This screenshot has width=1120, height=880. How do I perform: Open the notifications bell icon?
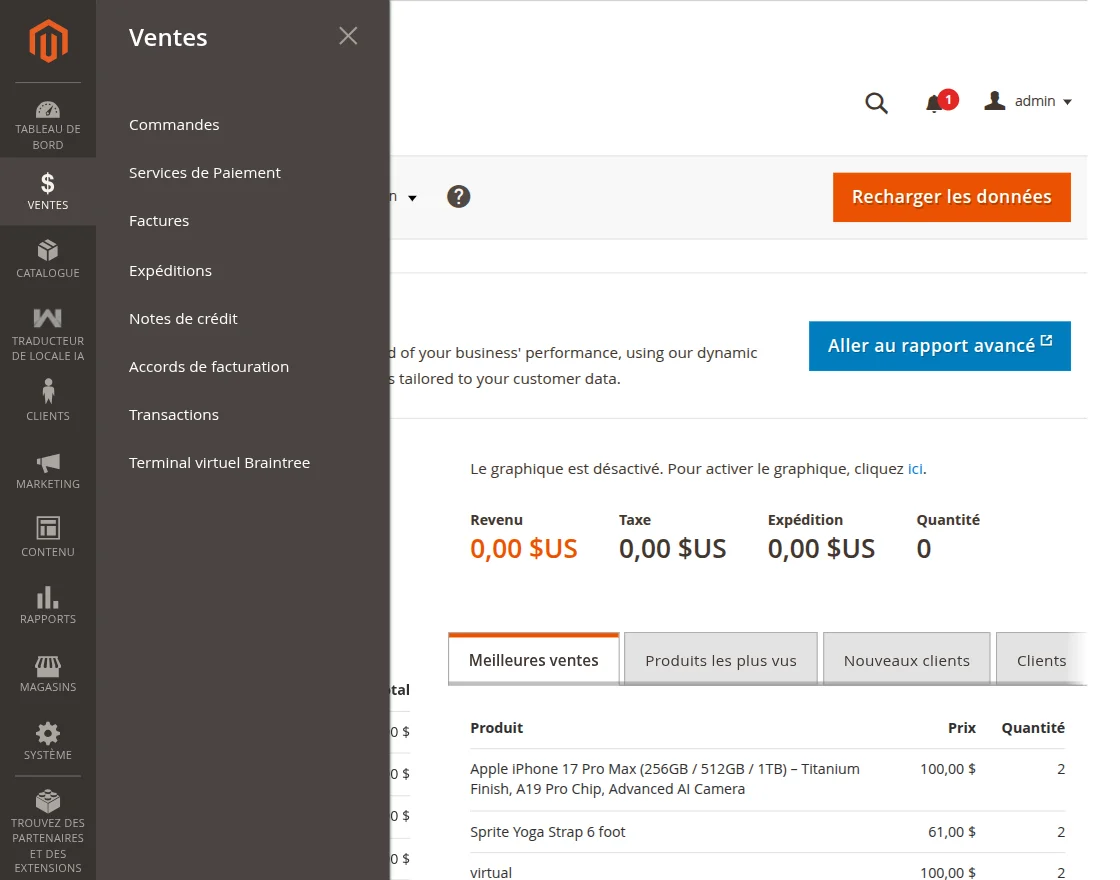(x=934, y=103)
